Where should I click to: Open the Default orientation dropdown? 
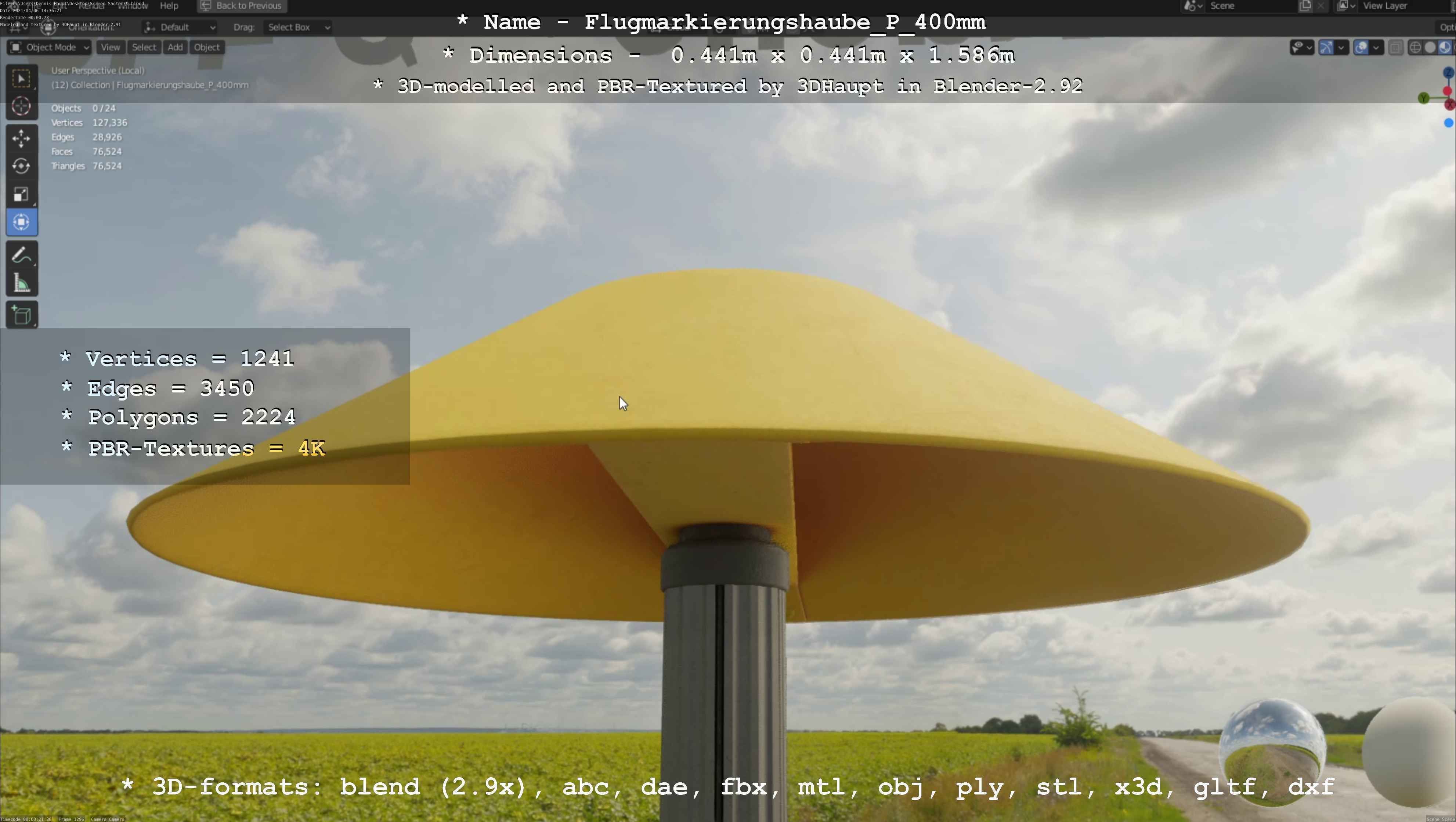pyautogui.click(x=180, y=27)
